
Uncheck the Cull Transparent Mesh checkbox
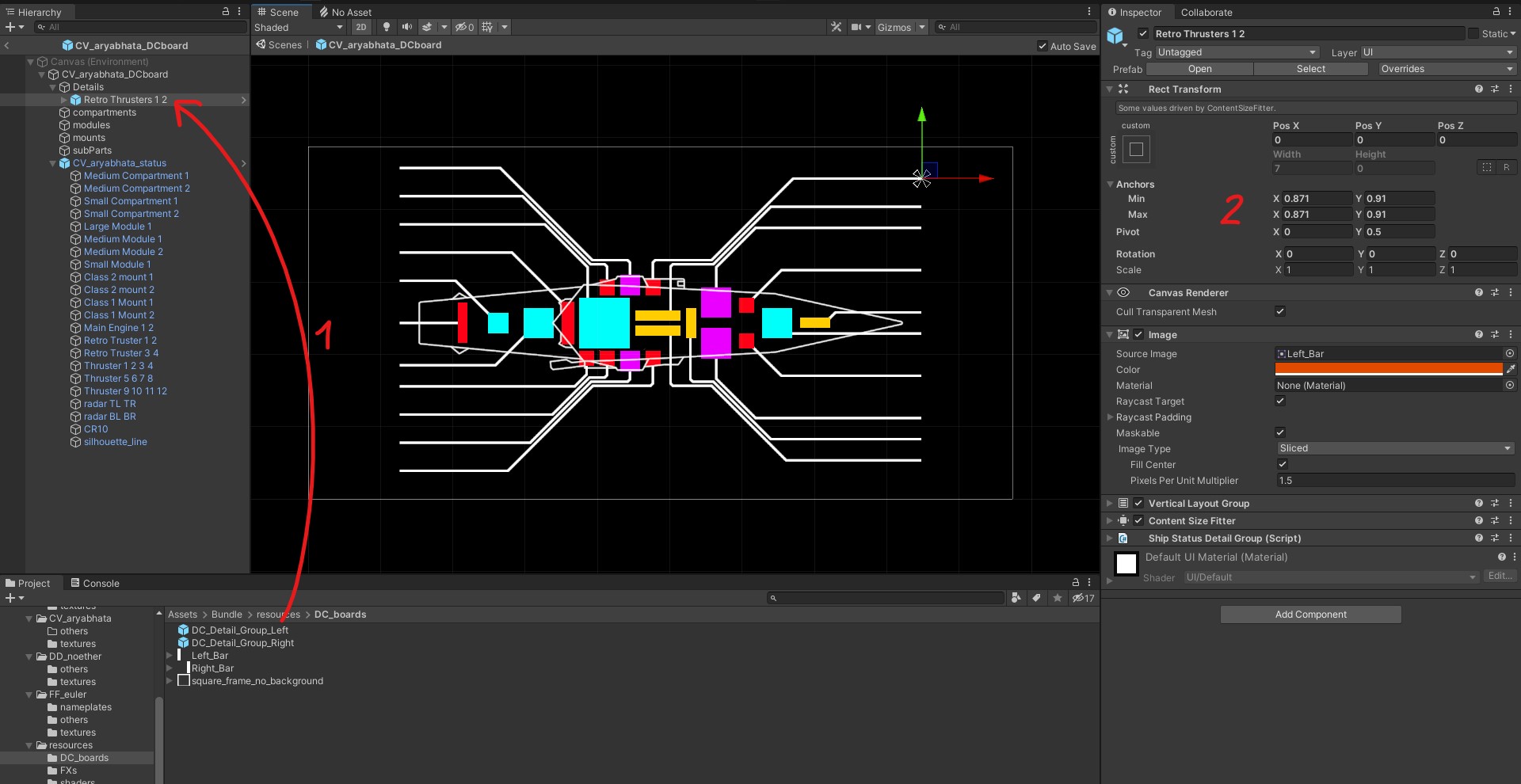tap(1280, 311)
